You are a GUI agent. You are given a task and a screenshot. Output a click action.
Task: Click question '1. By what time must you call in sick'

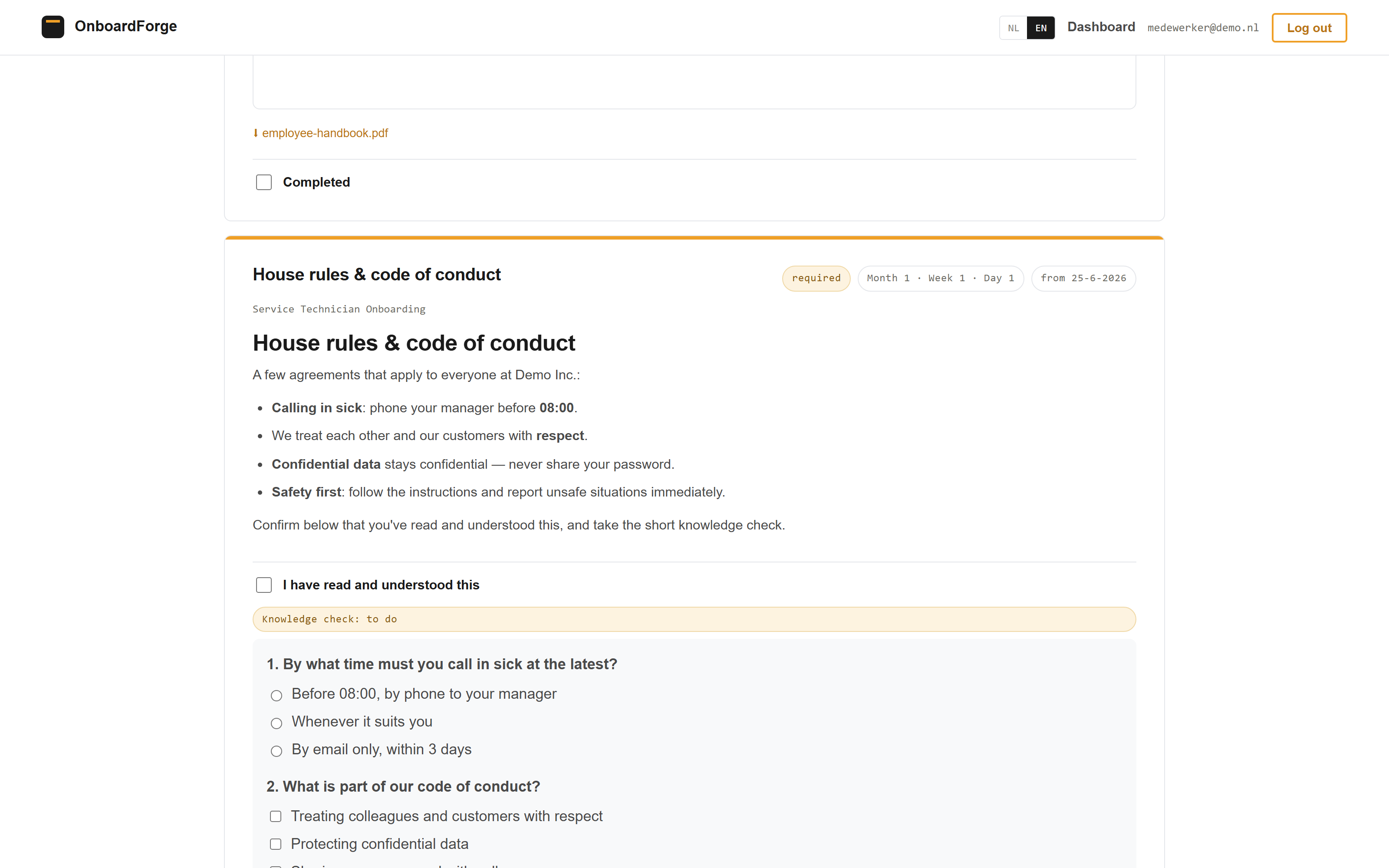(441, 664)
